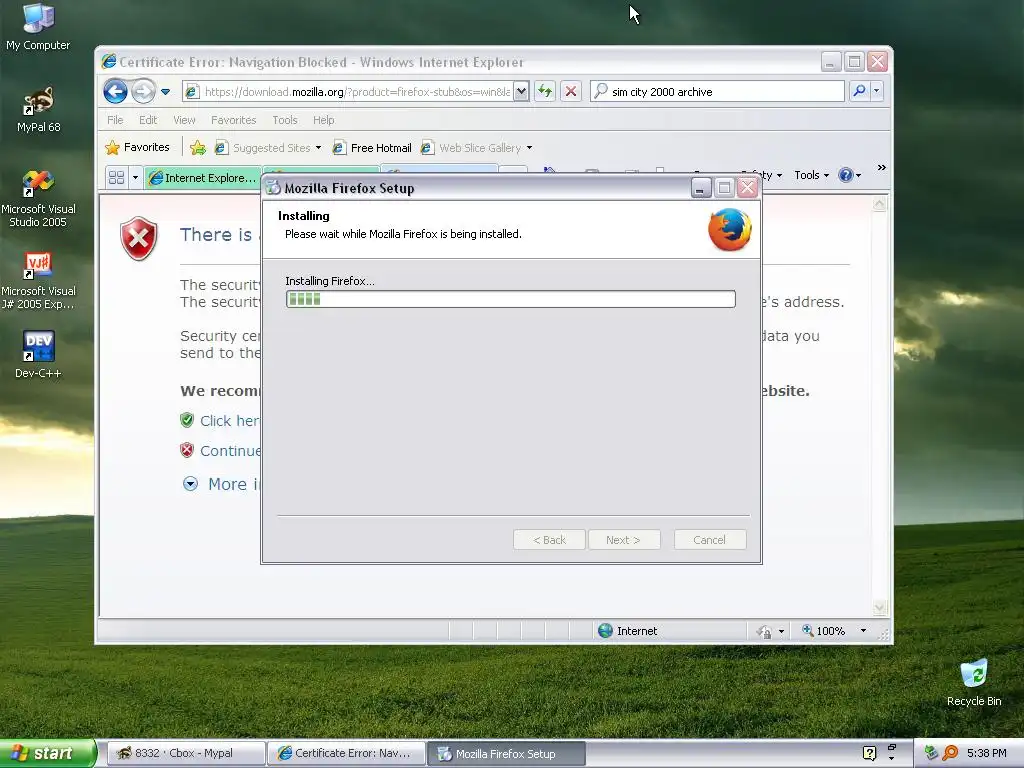Switch to 8332 Cbox - Mypal taskbar item
This screenshot has height=768, width=1024.
coord(185,754)
